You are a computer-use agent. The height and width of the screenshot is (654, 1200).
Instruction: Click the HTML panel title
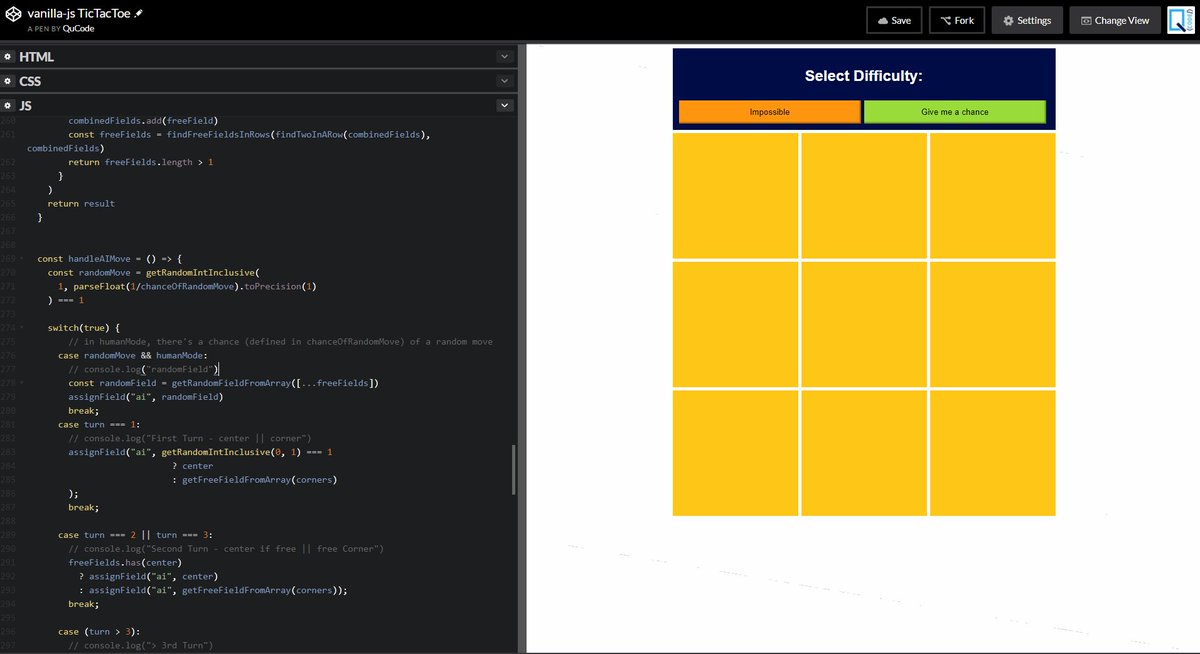click(37, 57)
